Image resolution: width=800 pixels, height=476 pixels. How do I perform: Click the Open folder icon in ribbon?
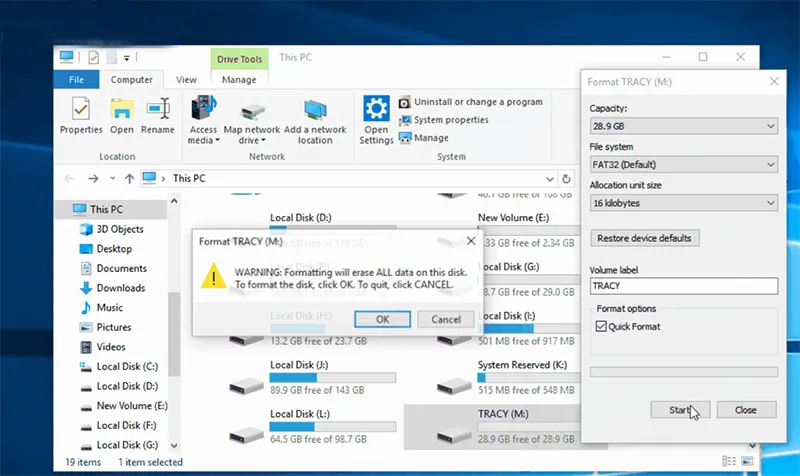(121, 109)
